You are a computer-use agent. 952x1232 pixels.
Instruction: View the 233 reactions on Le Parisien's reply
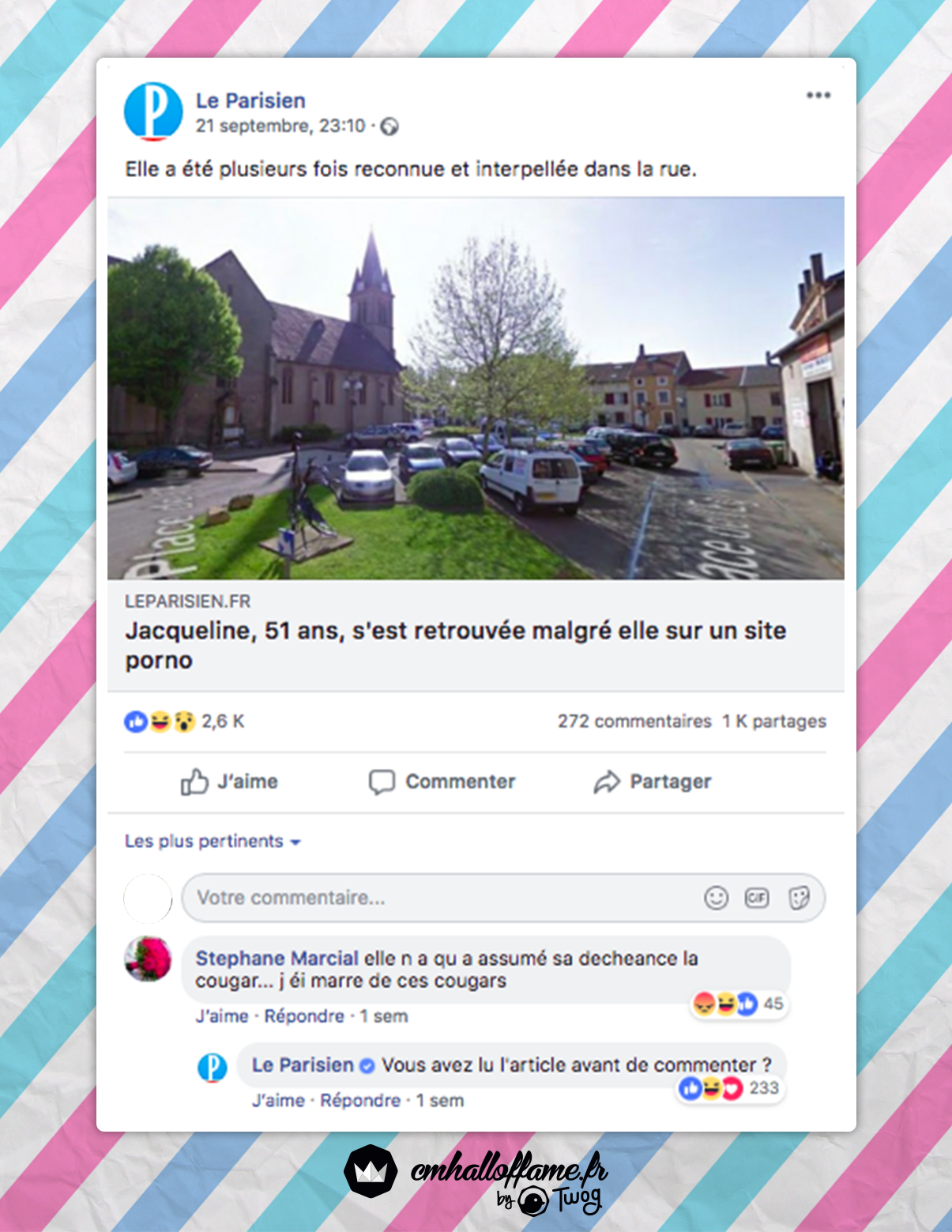tap(732, 1088)
